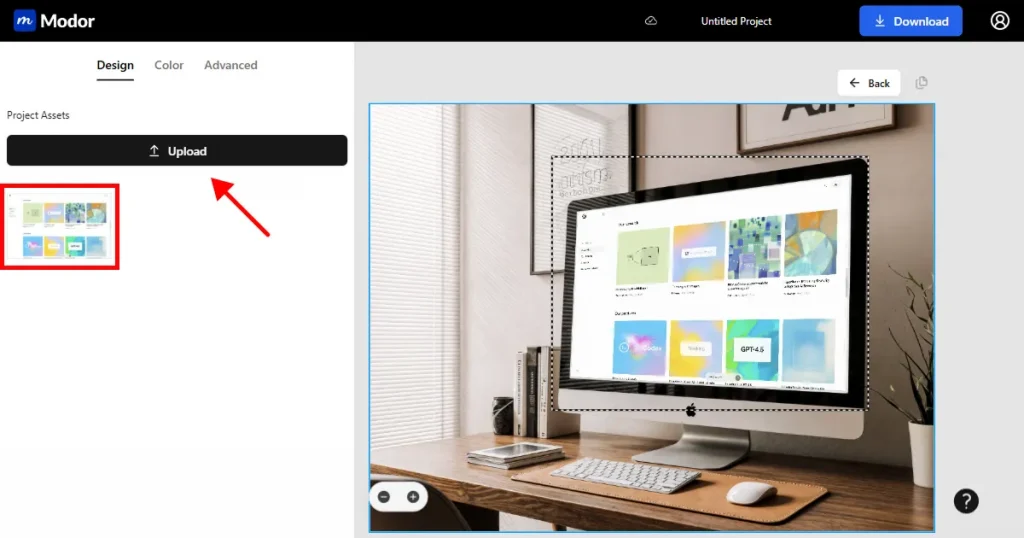Click the cloud sync status icon
The width and height of the screenshot is (1024, 538).
(651, 21)
